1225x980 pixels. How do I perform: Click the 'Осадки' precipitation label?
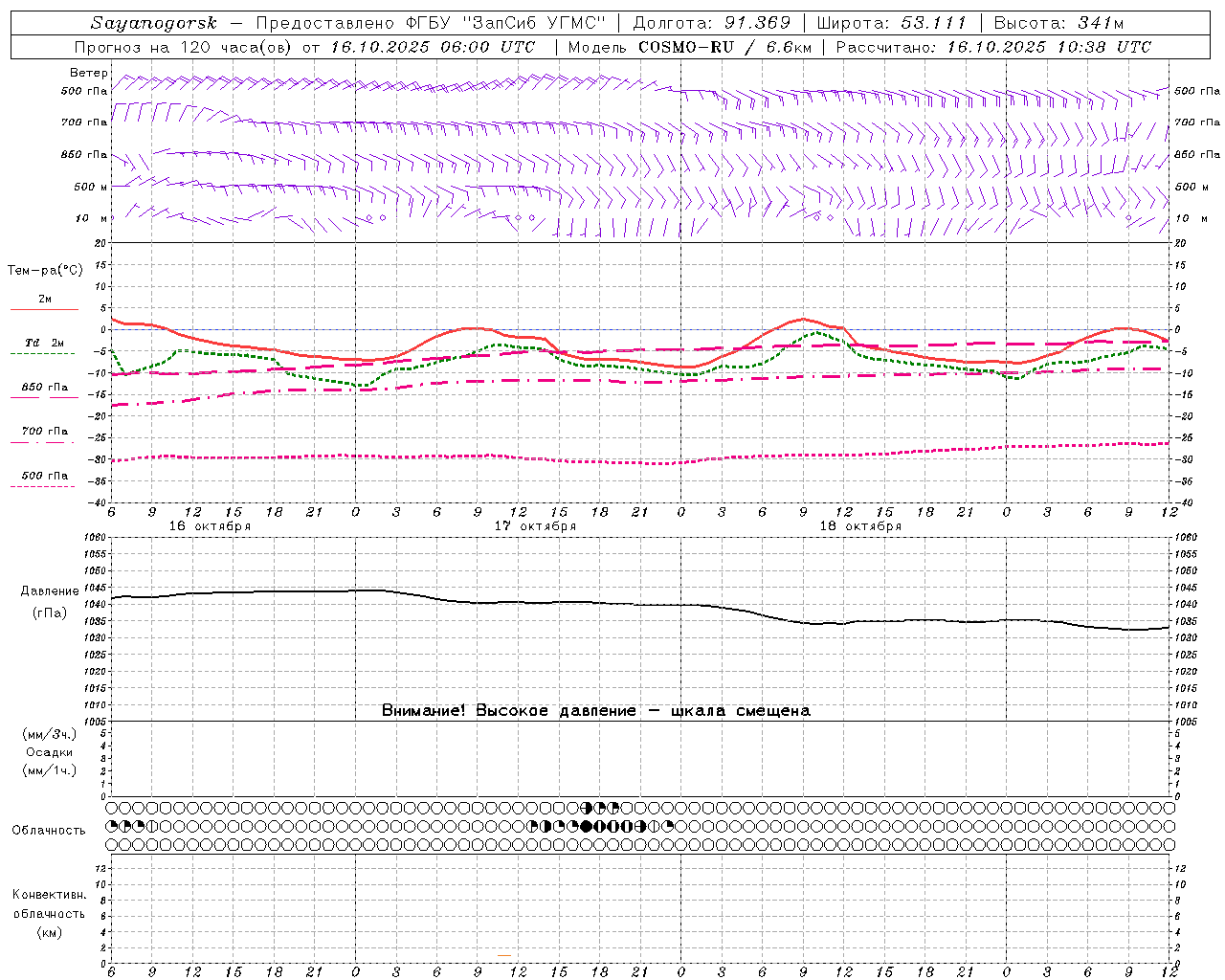tap(50, 752)
